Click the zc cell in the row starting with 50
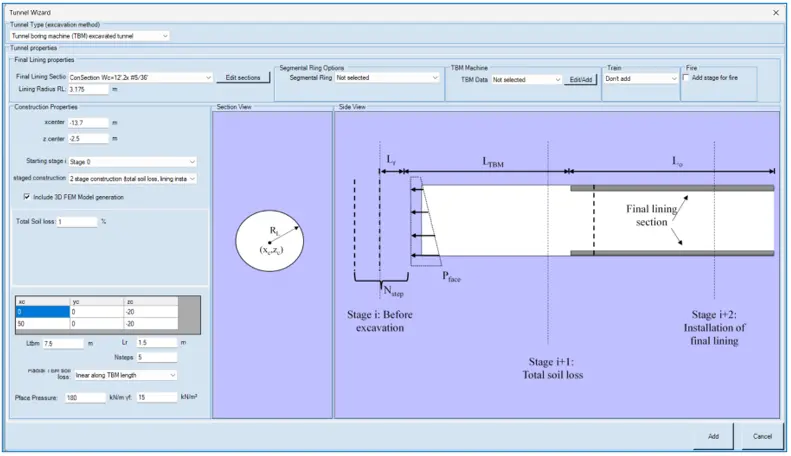The height and width of the screenshot is (456, 791). click(x=151, y=323)
